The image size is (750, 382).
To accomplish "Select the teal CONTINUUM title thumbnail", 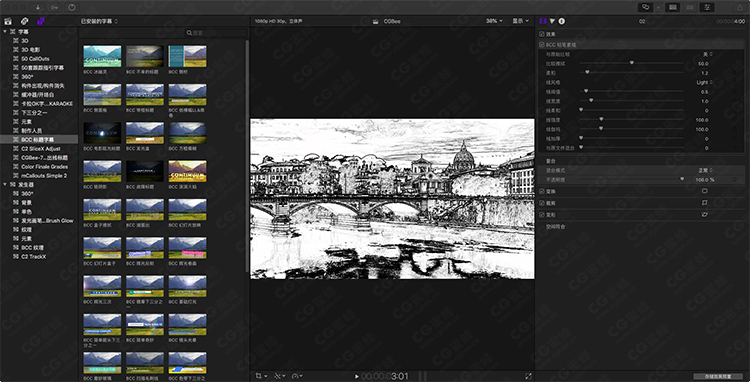I will click(102, 56).
